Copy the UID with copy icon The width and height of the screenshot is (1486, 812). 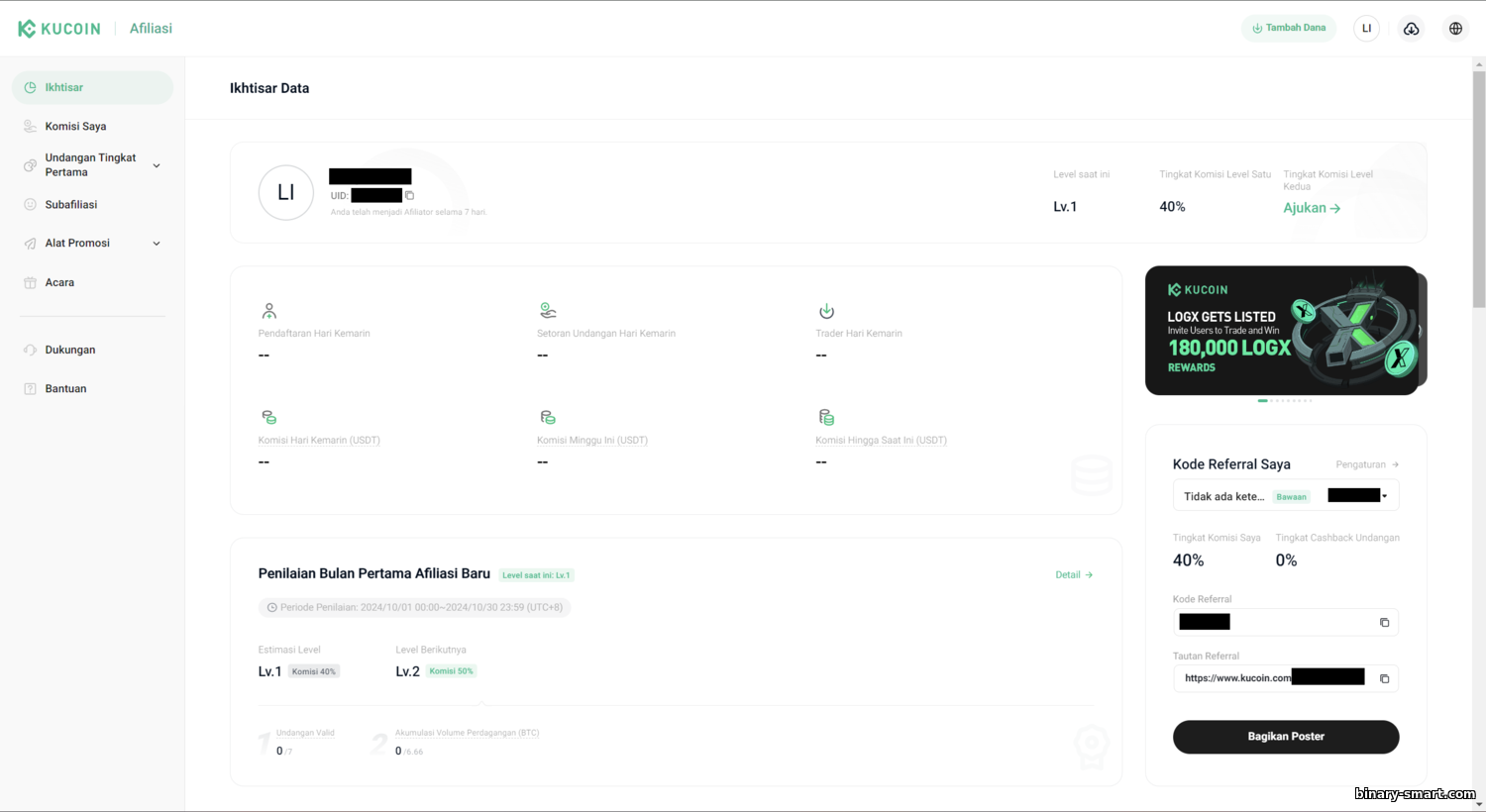click(409, 196)
